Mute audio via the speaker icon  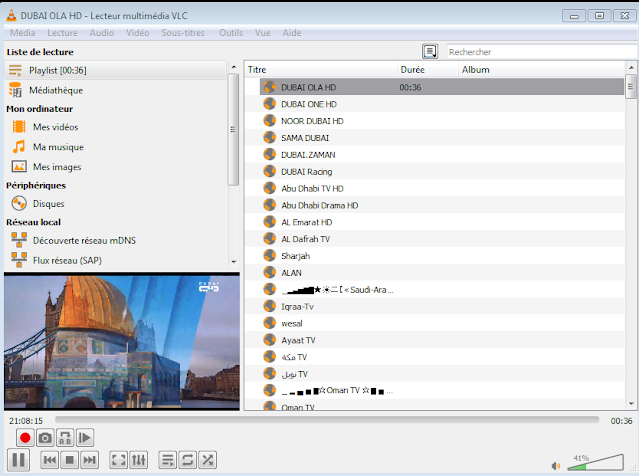[x=555, y=465]
